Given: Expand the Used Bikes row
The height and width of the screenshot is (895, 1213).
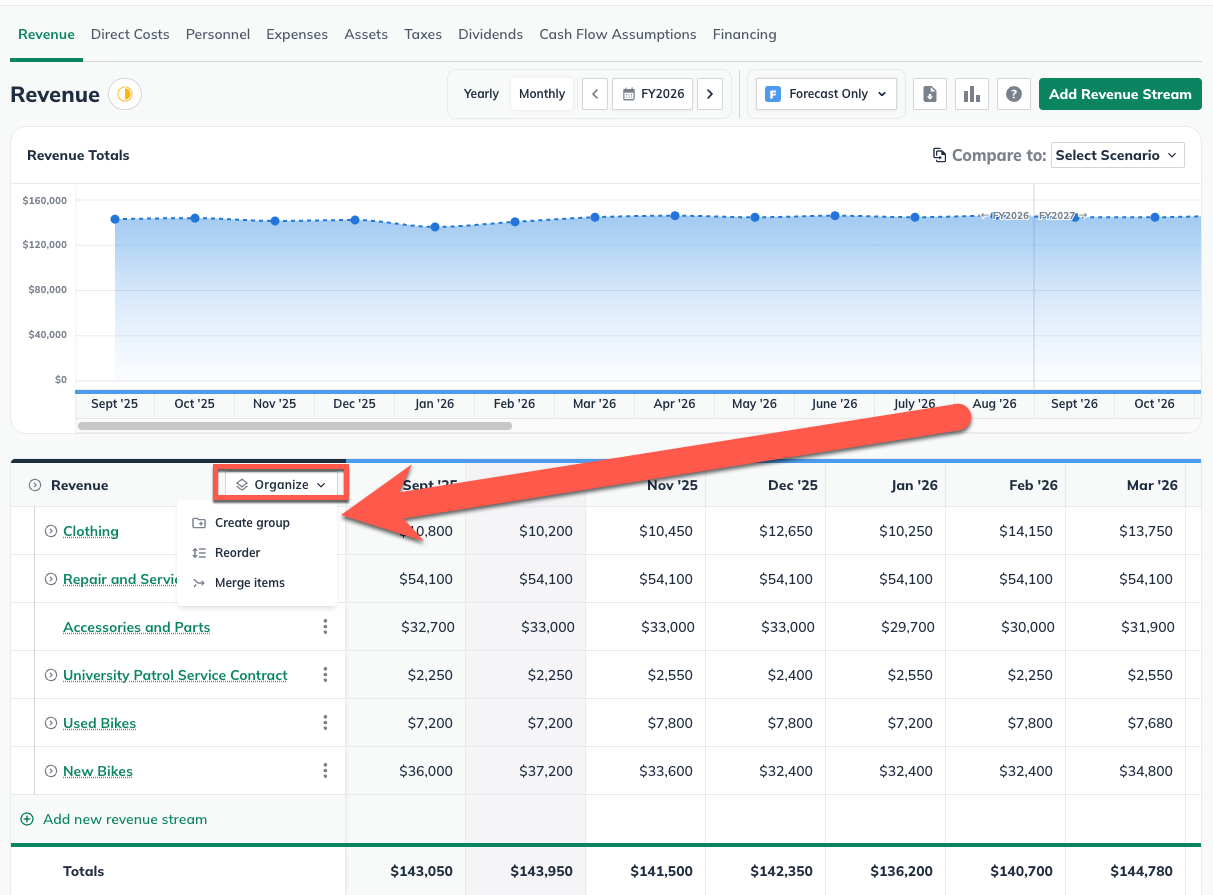Looking at the screenshot, I should pyautogui.click(x=51, y=723).
